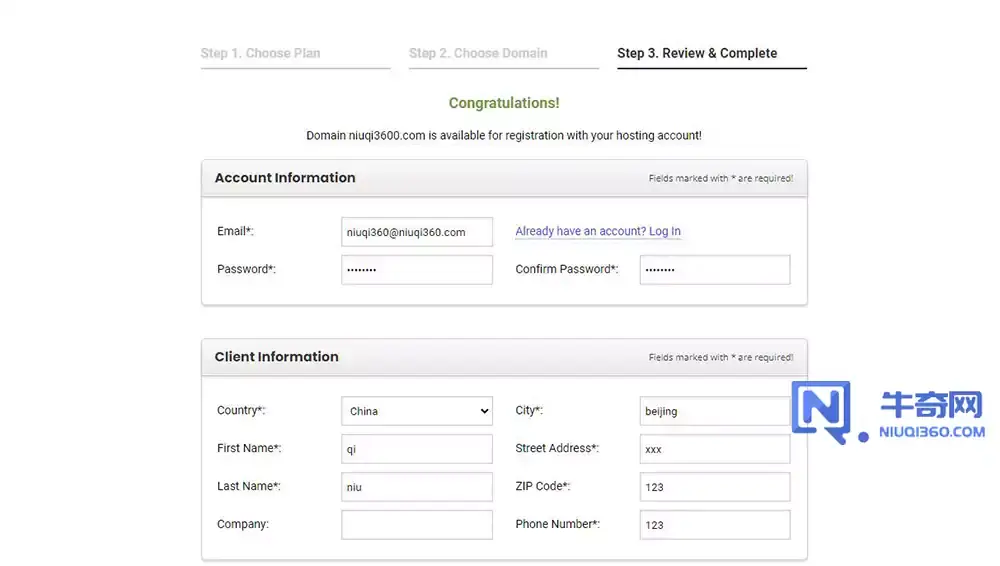This screenshot has height=566, width=1000.
Task: Click the Phone Number input field
Action: point(714,525)
